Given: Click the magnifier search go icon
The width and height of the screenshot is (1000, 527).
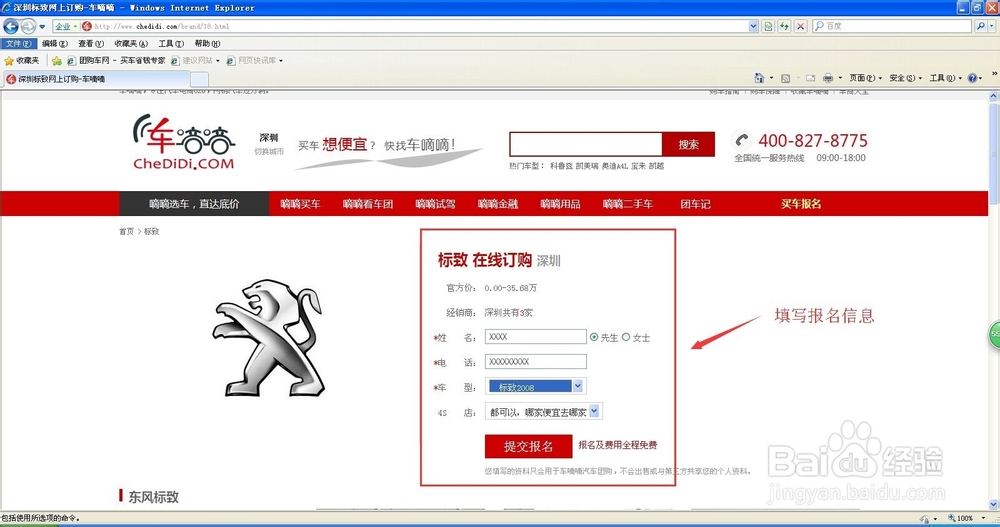Looking at the screenshot, I should (980, 26).
